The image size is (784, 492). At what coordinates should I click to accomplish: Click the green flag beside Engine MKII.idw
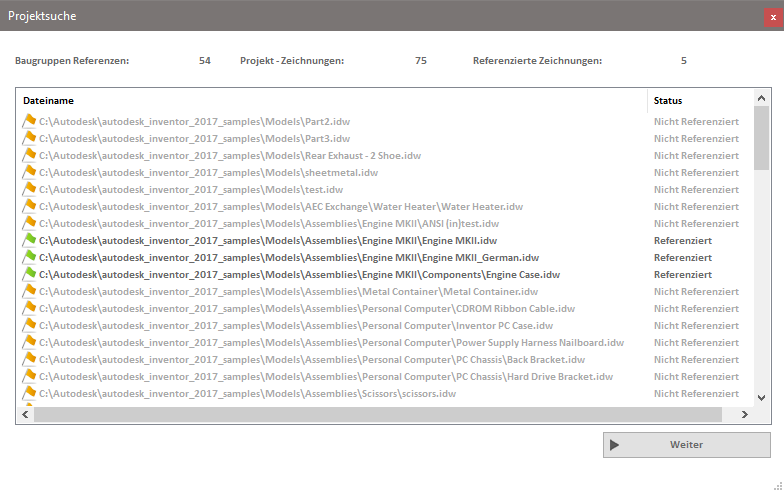(x=30, y=240)
